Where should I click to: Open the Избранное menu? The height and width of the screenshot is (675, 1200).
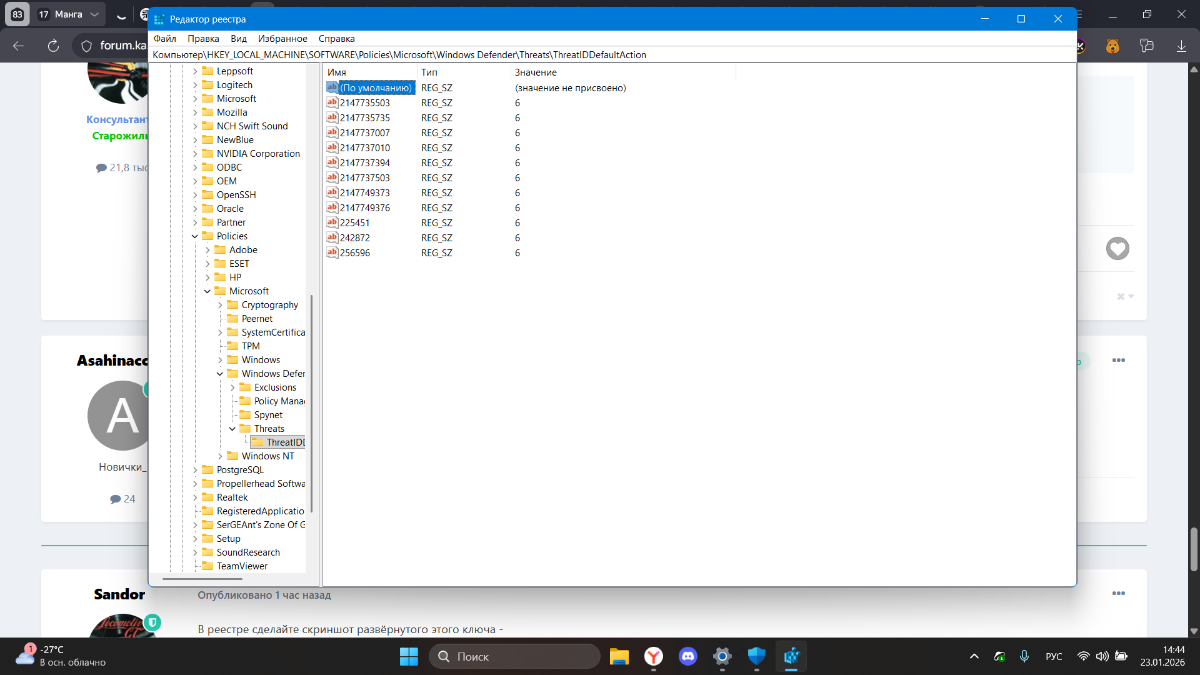275,38
